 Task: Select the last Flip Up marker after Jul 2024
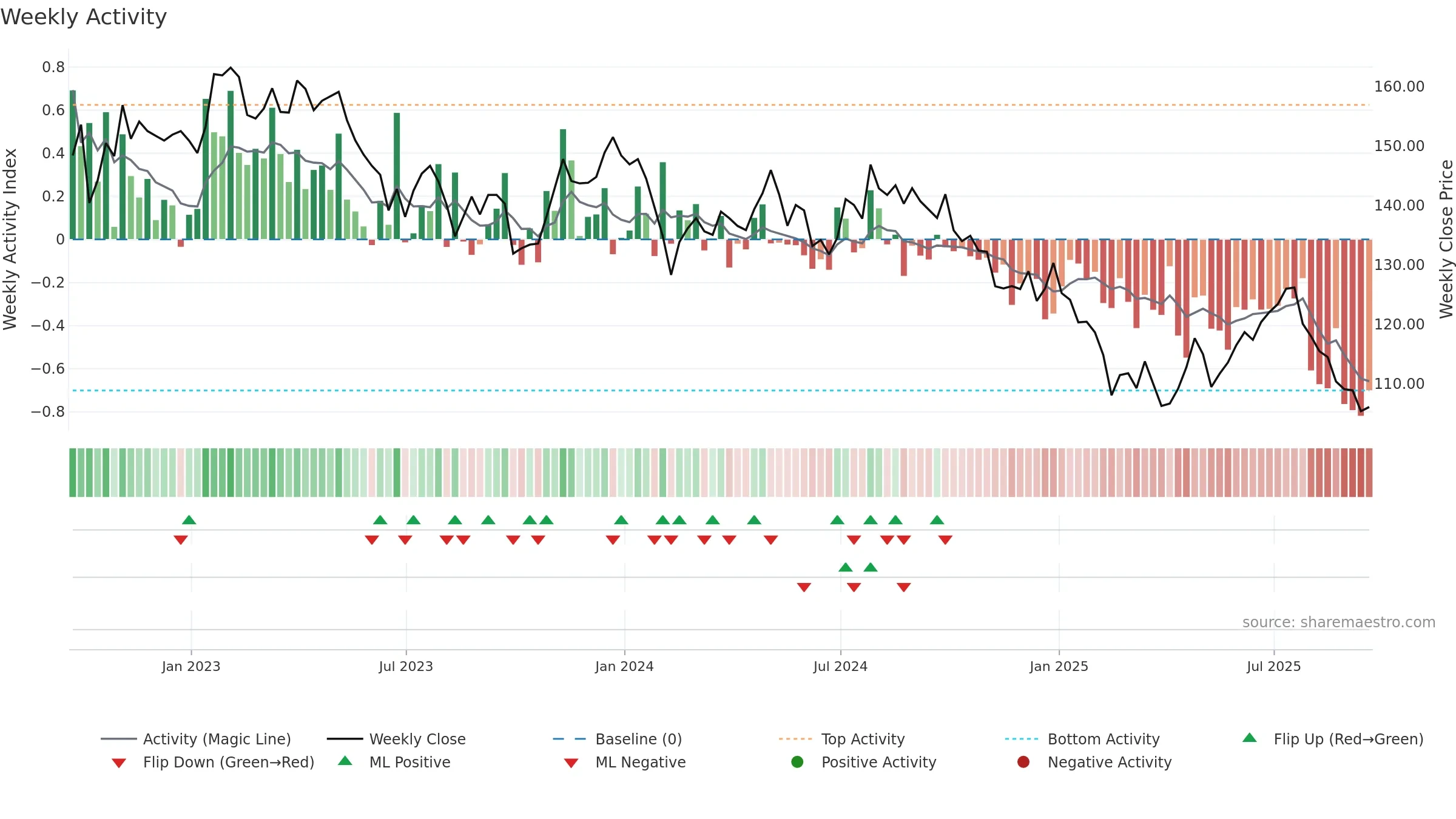click(937, 520)
